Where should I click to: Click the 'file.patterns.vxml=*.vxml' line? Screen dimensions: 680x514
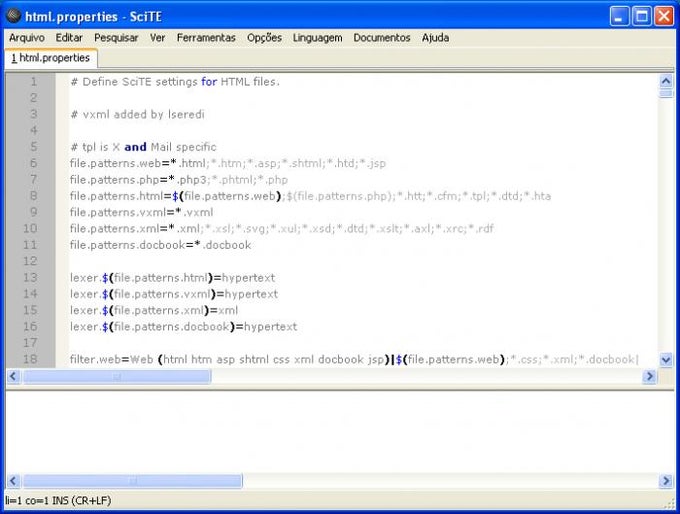pyautogui.click(x=141, y=213)
